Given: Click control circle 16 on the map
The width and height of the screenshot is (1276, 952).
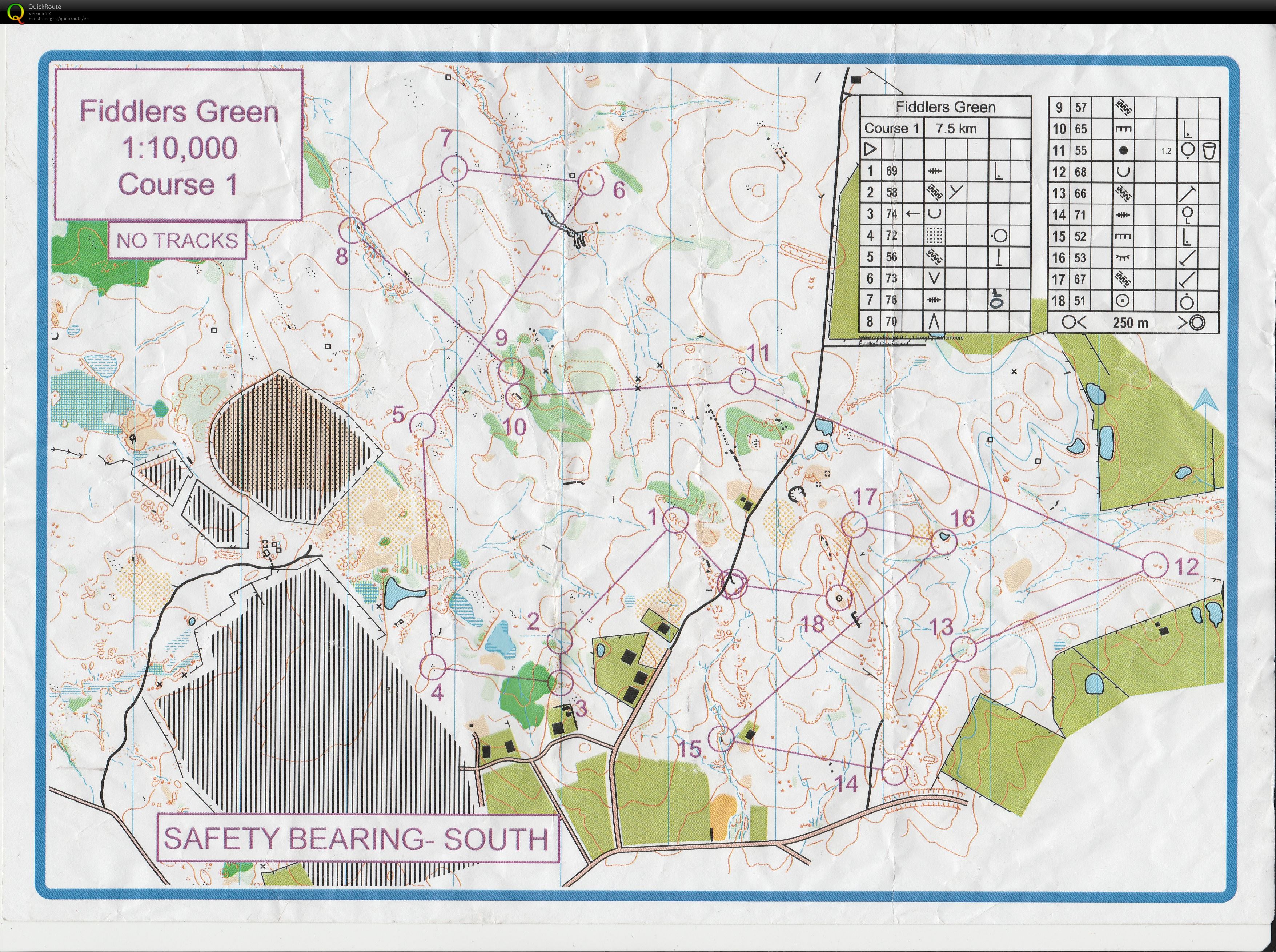Looking at the screenshot, I should coord(943,542).
